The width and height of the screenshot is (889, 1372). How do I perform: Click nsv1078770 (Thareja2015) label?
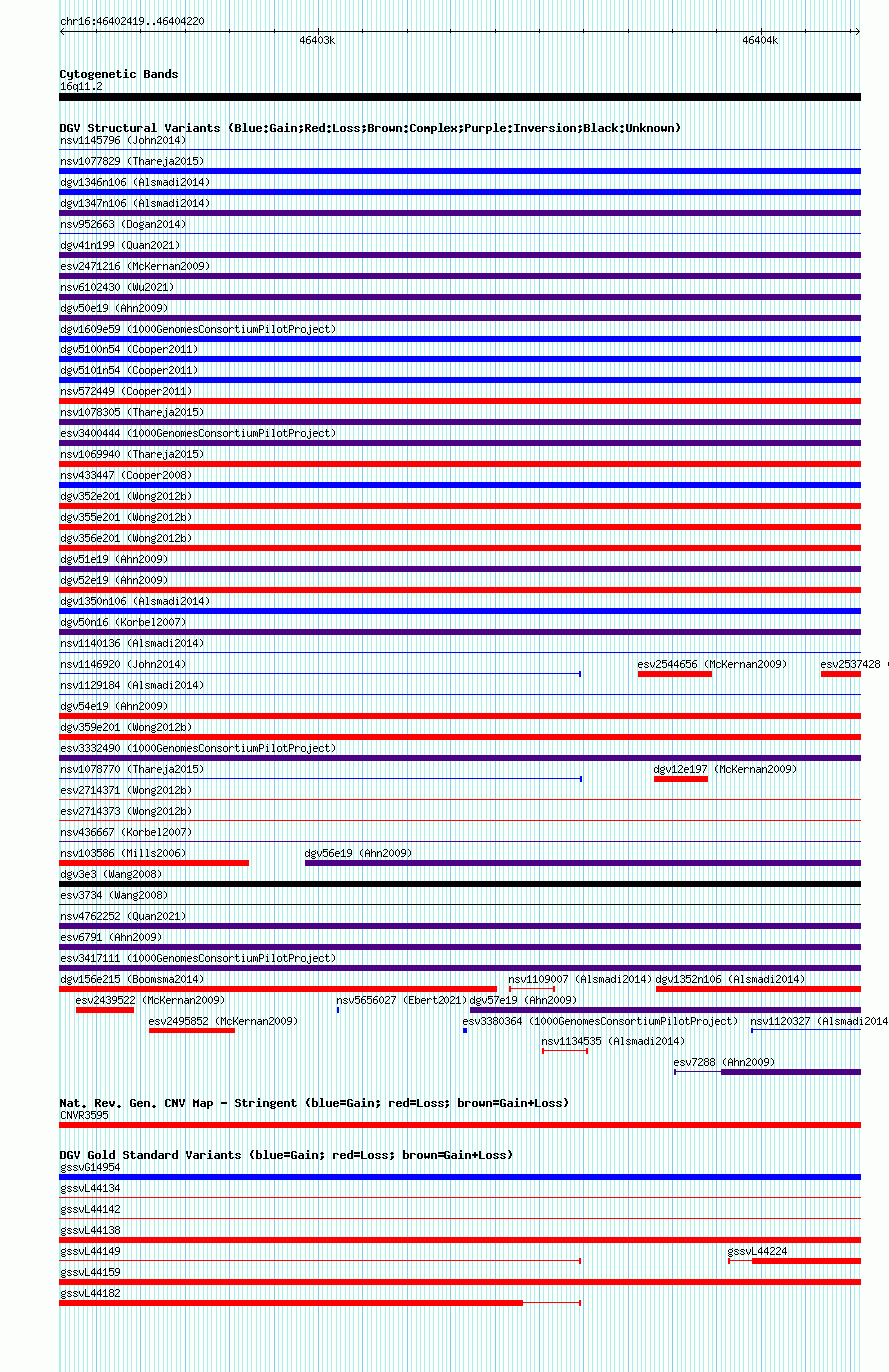coord(132,769)
